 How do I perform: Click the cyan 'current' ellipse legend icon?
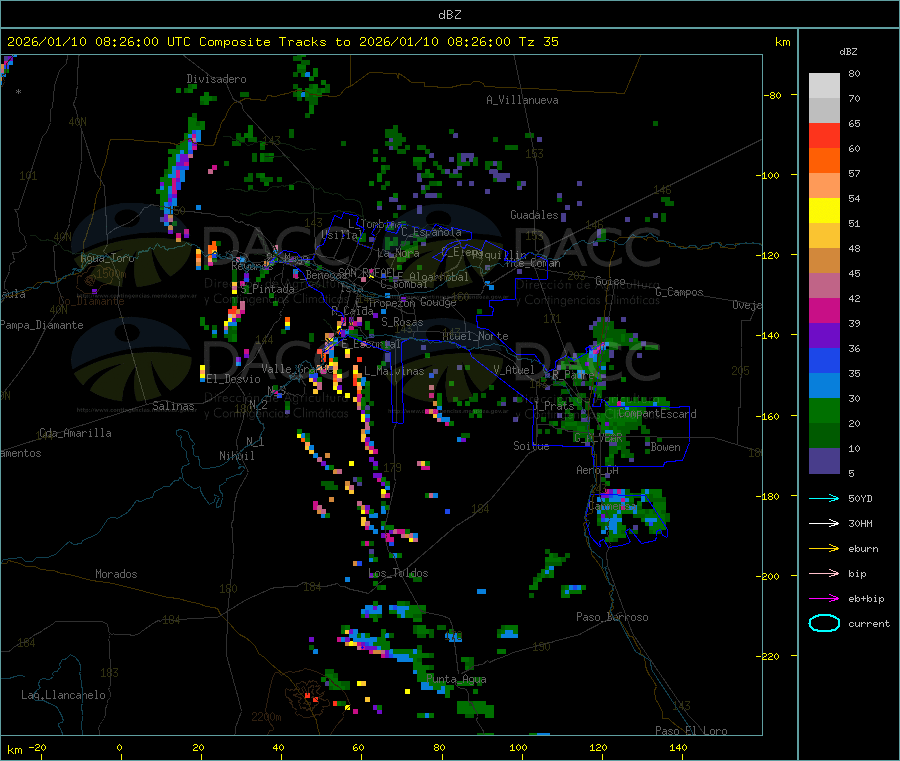824,623
